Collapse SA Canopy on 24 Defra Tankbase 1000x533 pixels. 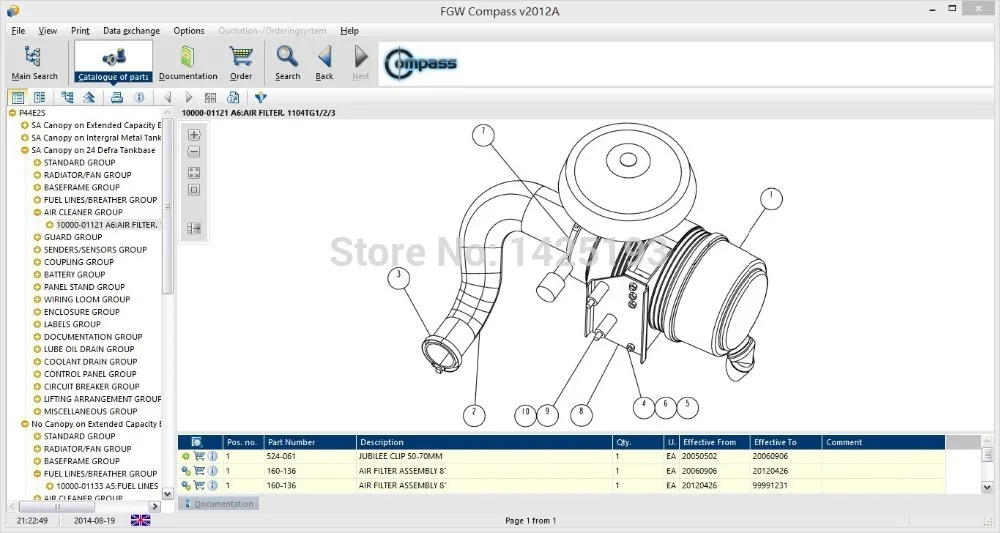coord(25,150)
